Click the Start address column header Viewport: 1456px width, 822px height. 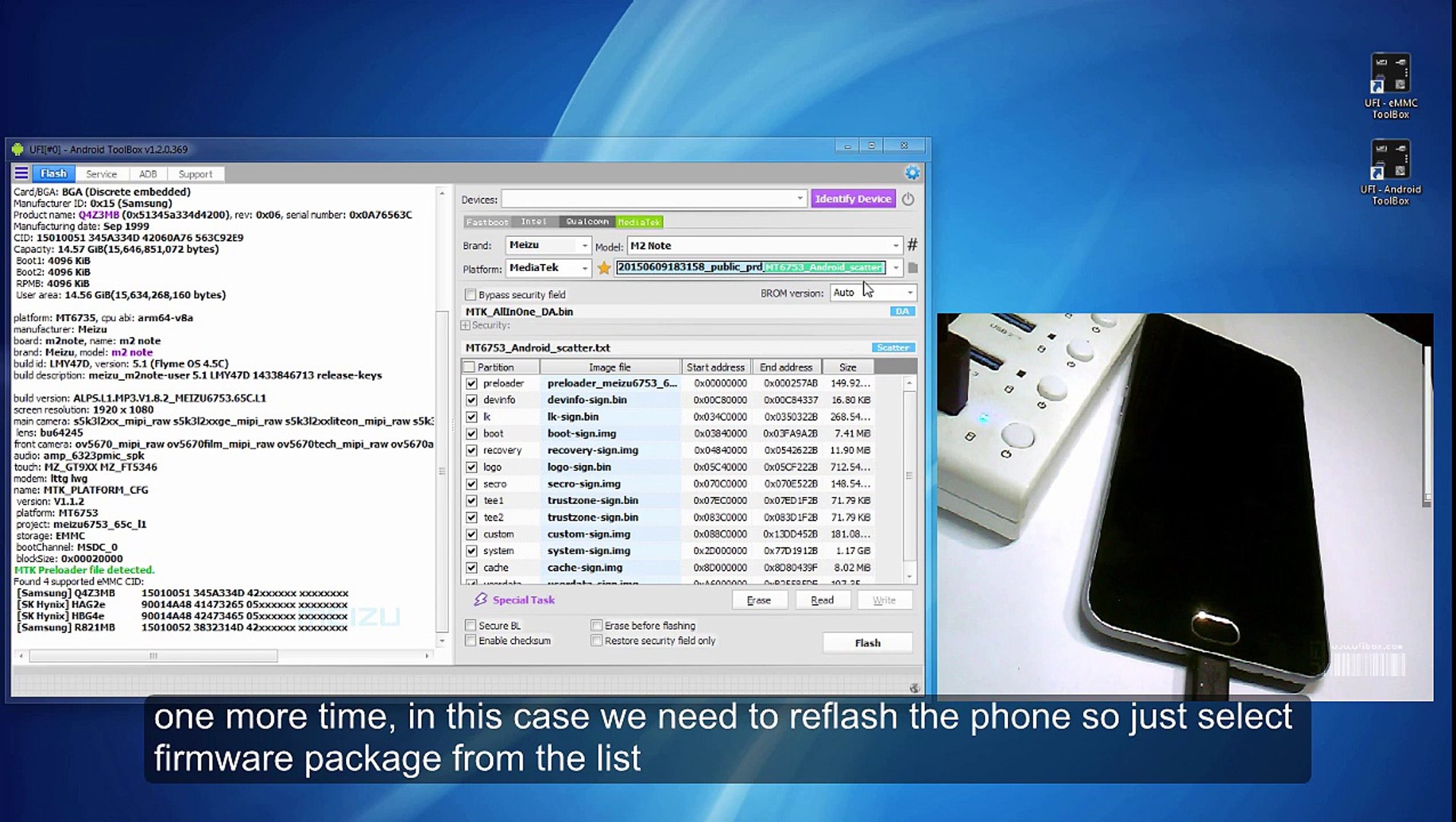coord(716,367)
